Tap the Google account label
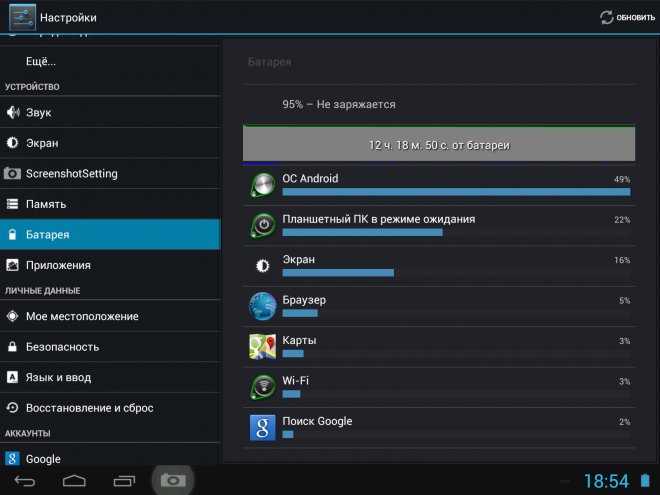 [x=43, y=459]
